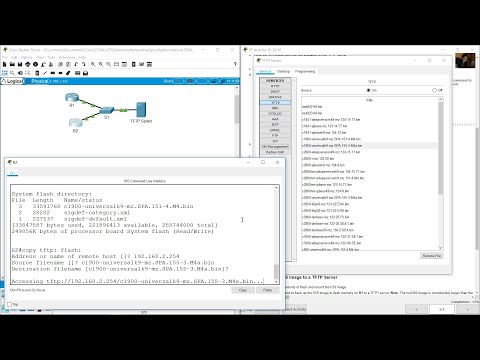Select DNS in the services list
The height and width of the screenshot is (360, 480).
point(275,108)
